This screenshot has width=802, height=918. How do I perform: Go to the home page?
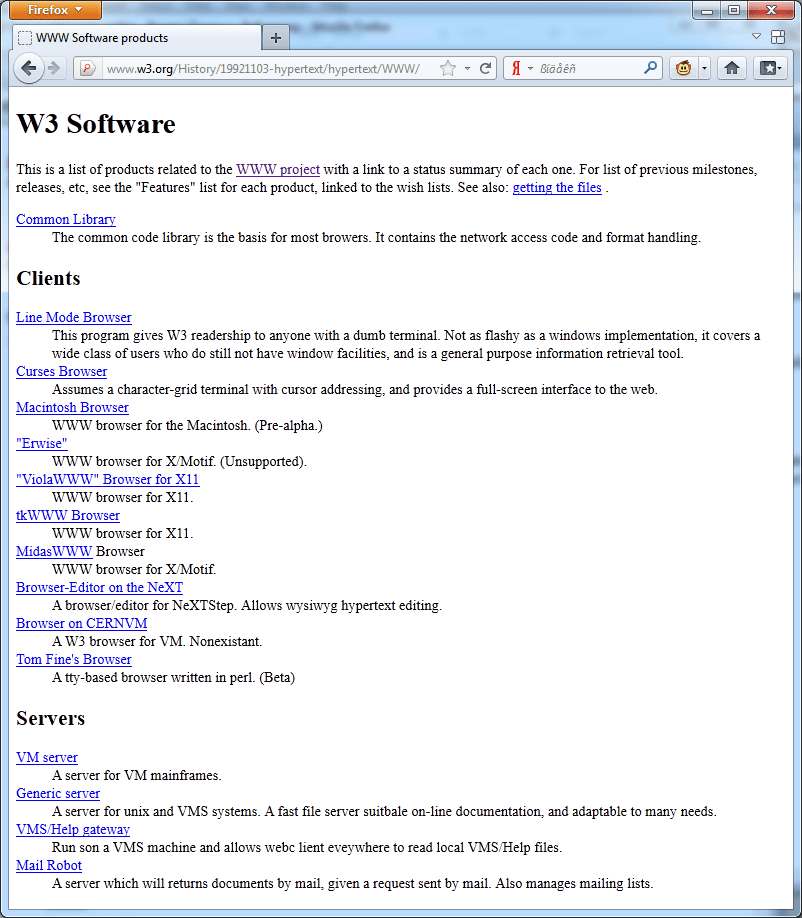(732, 68)
